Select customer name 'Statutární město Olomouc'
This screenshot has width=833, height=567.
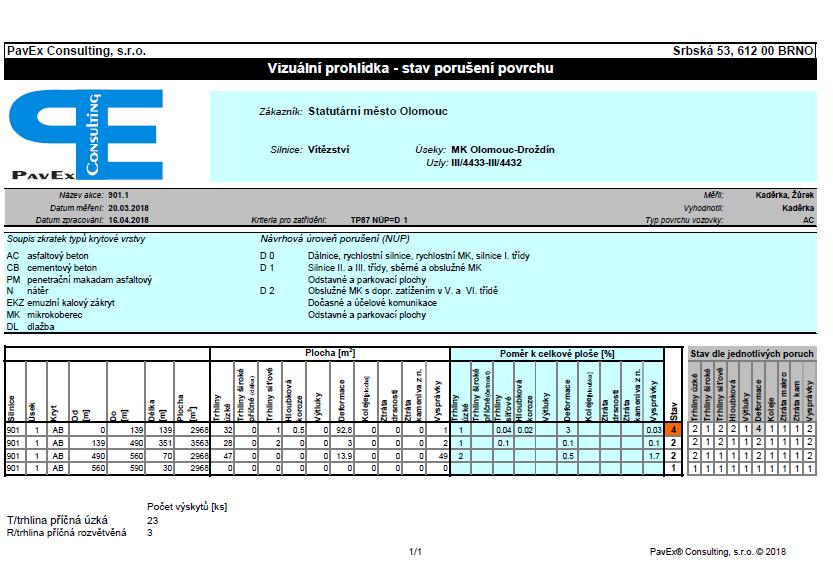pyautogui.click(x=378, y=111)
